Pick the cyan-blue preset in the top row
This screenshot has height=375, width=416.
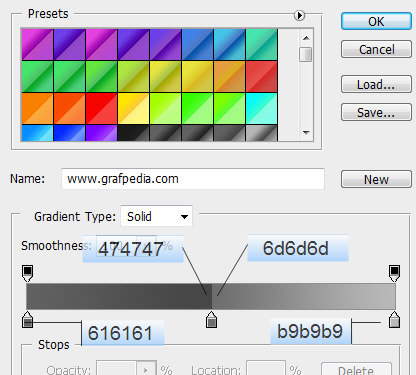coord(230,45)
